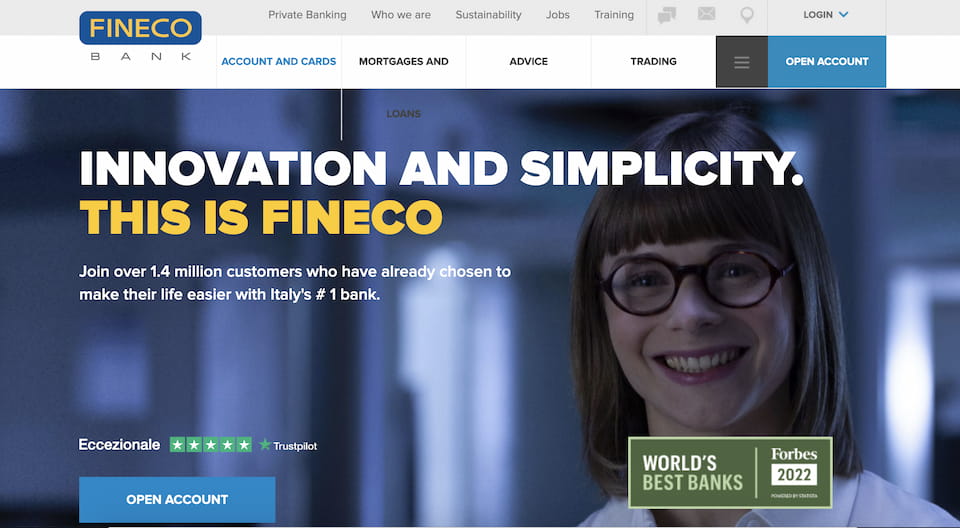Open the Jobs link

[558, 15]
